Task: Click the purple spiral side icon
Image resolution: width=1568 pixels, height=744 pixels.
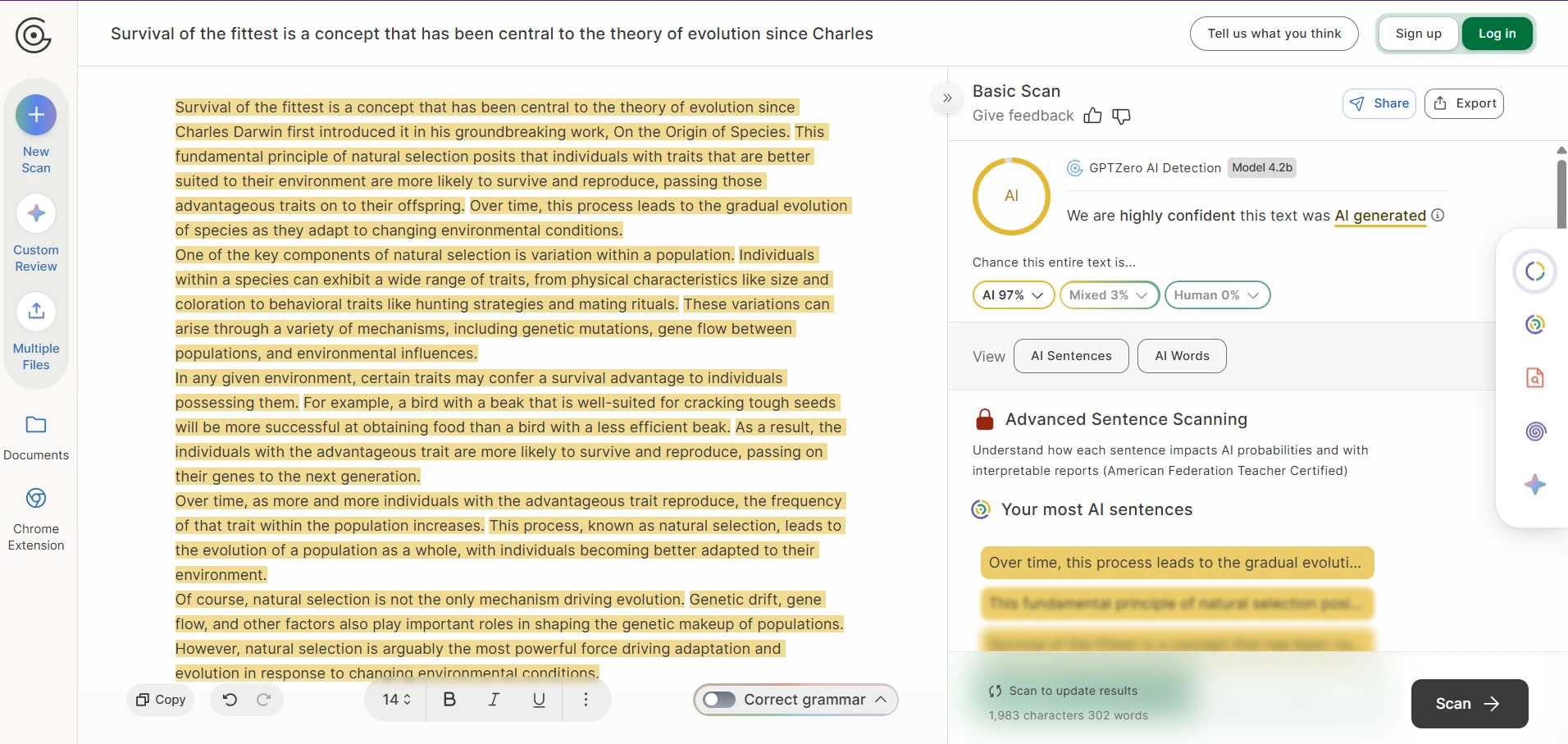Action: click(x=1535, y=431)
